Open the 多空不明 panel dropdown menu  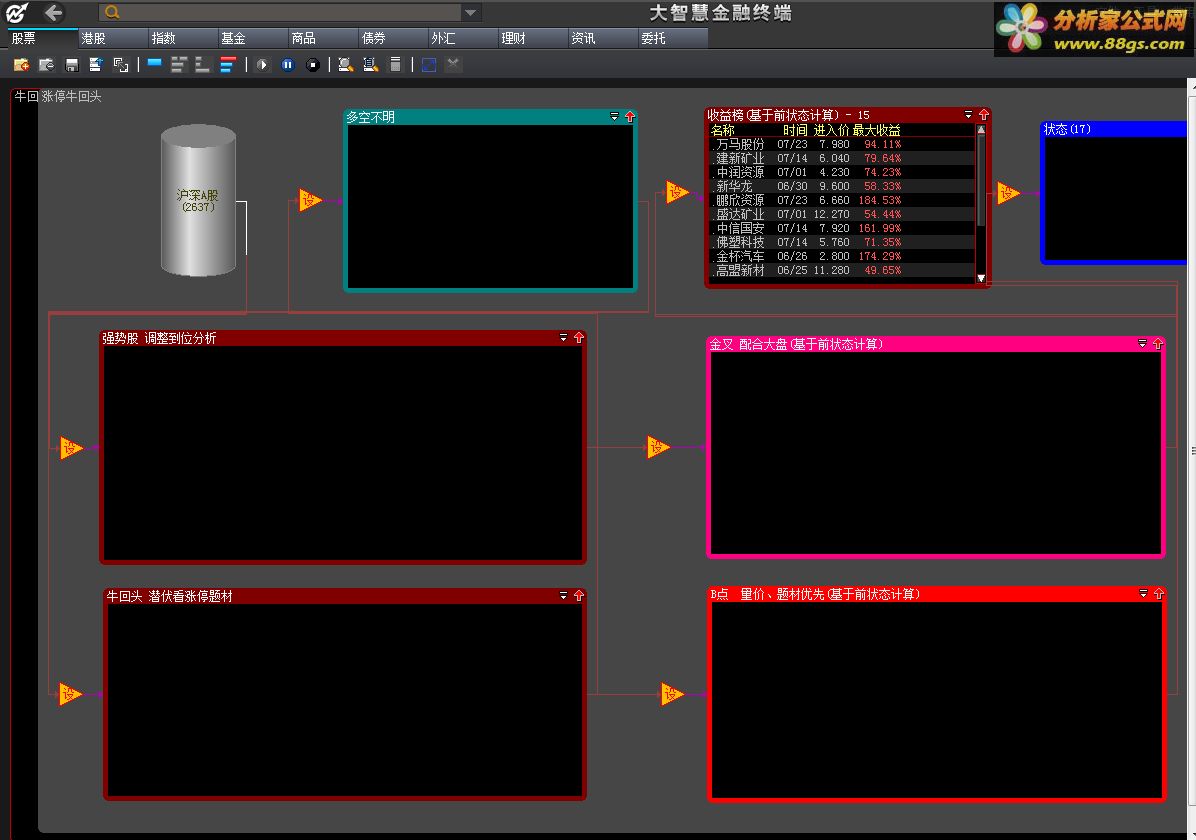click(614, 117)
